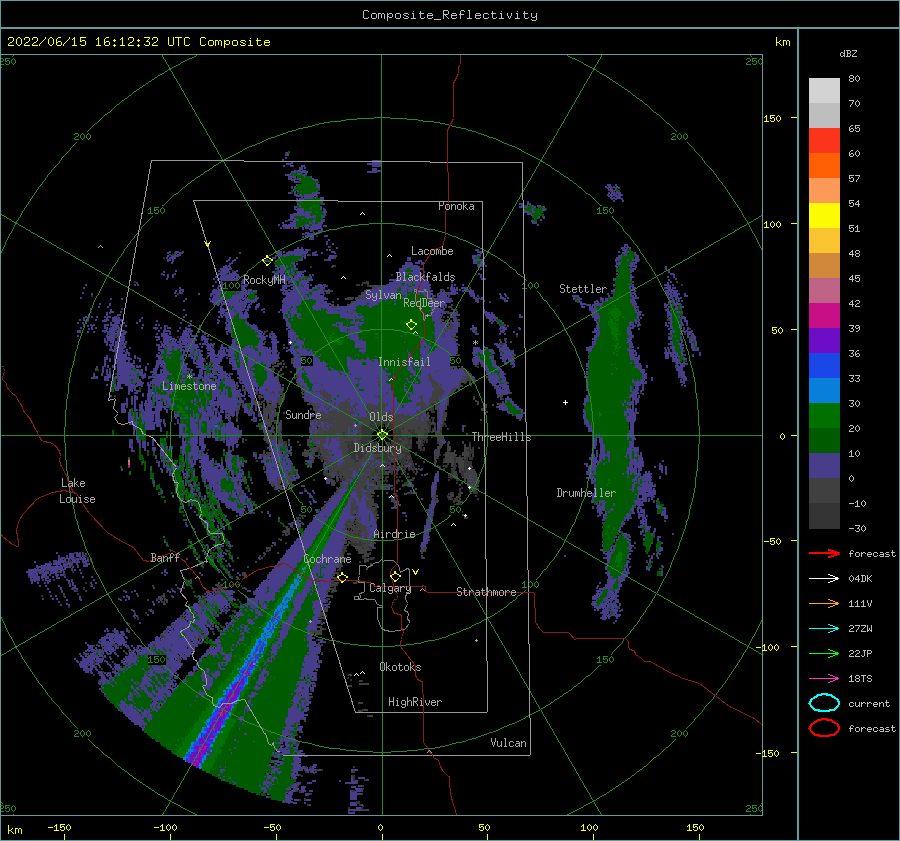900x841 pixels.
Task: Click the yellow radar site marker at Olds
Action: click(382, 435)
